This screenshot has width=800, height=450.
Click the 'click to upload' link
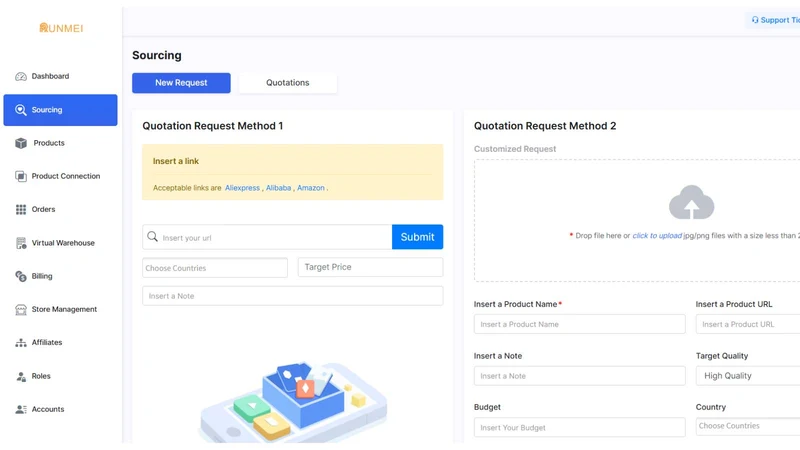[657, 236]
